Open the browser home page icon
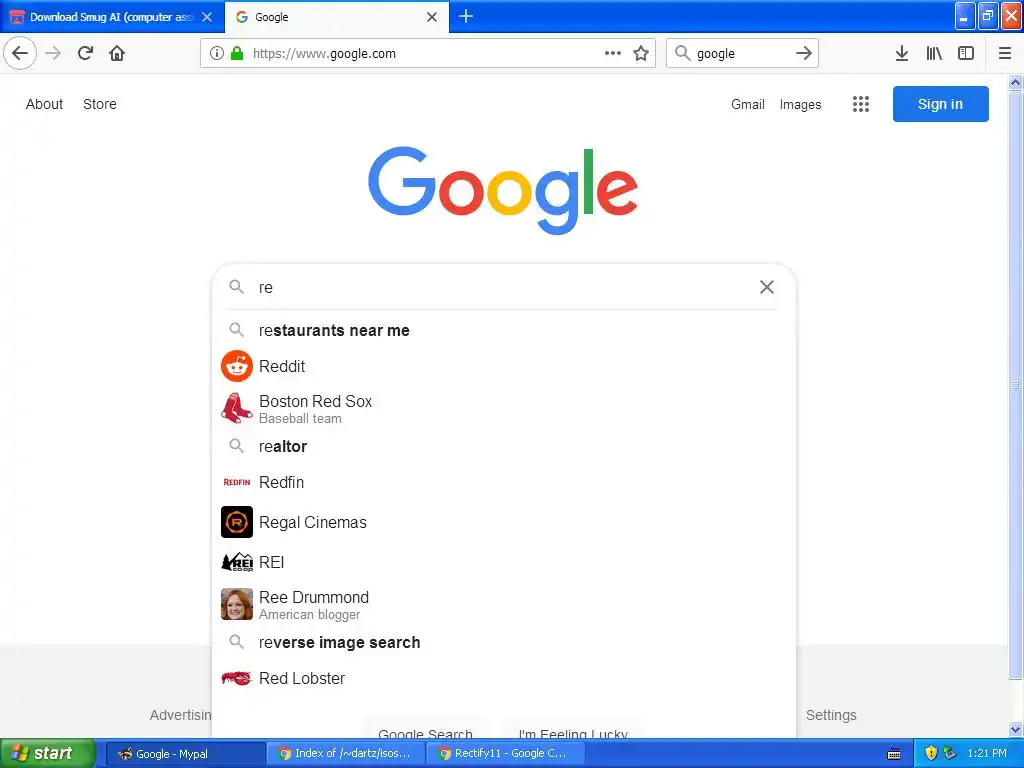1024x768 pixels. point(117,53)
